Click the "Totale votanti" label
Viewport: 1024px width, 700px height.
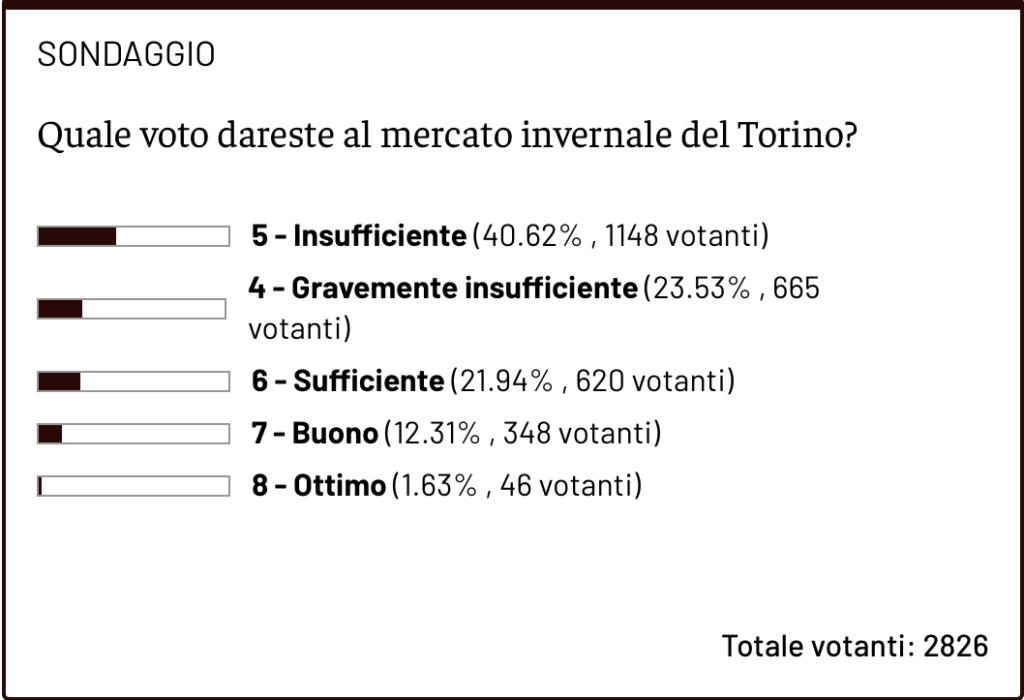(817, 646)
